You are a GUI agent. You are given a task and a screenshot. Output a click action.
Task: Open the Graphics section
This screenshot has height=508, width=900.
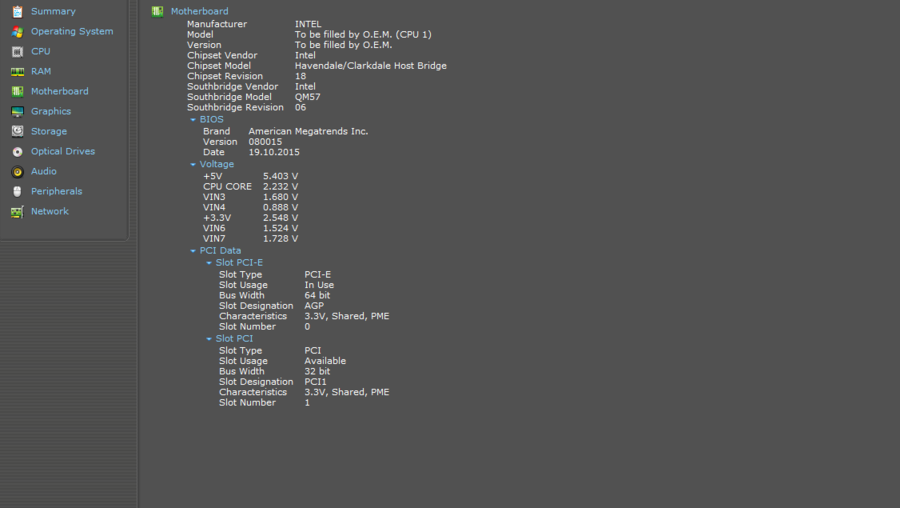pos(51,111)
